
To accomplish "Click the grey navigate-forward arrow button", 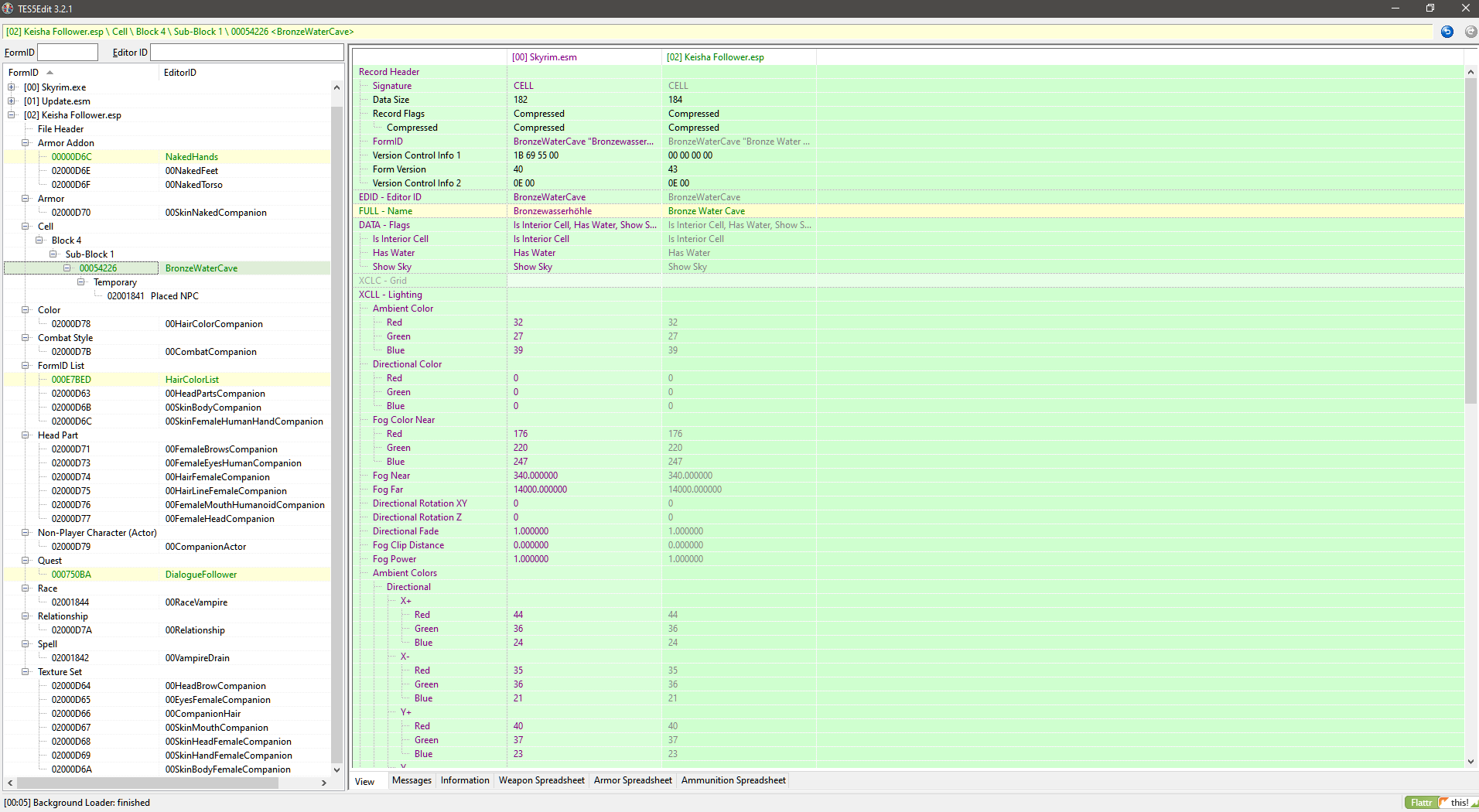I will (1470, 32).
